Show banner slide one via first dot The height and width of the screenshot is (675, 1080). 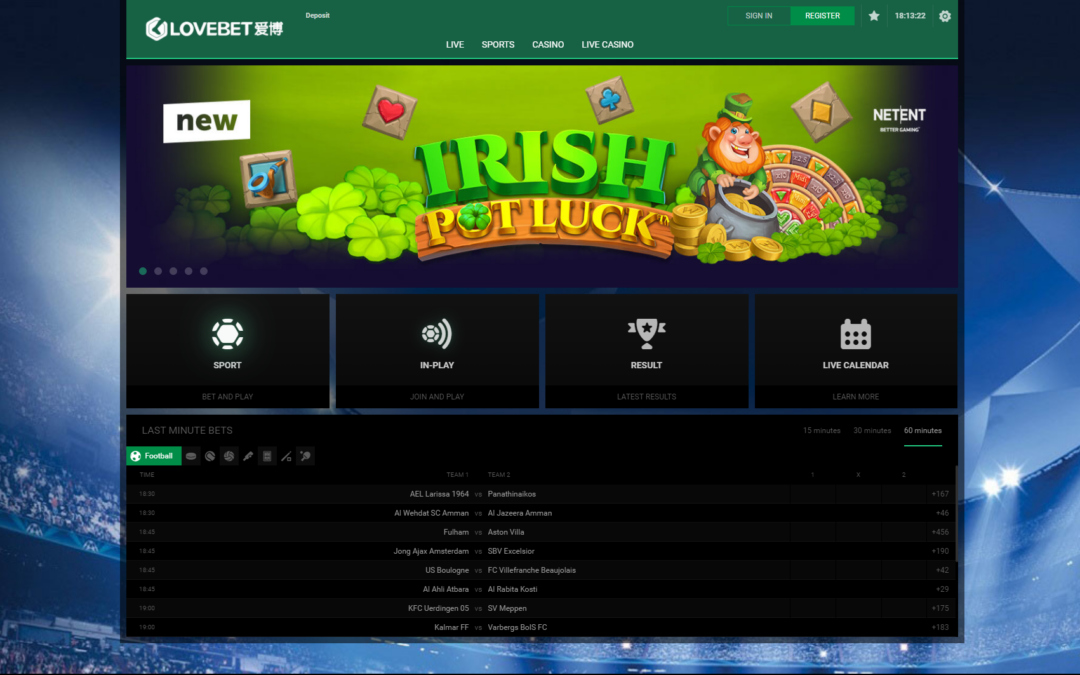coord(143,271)
